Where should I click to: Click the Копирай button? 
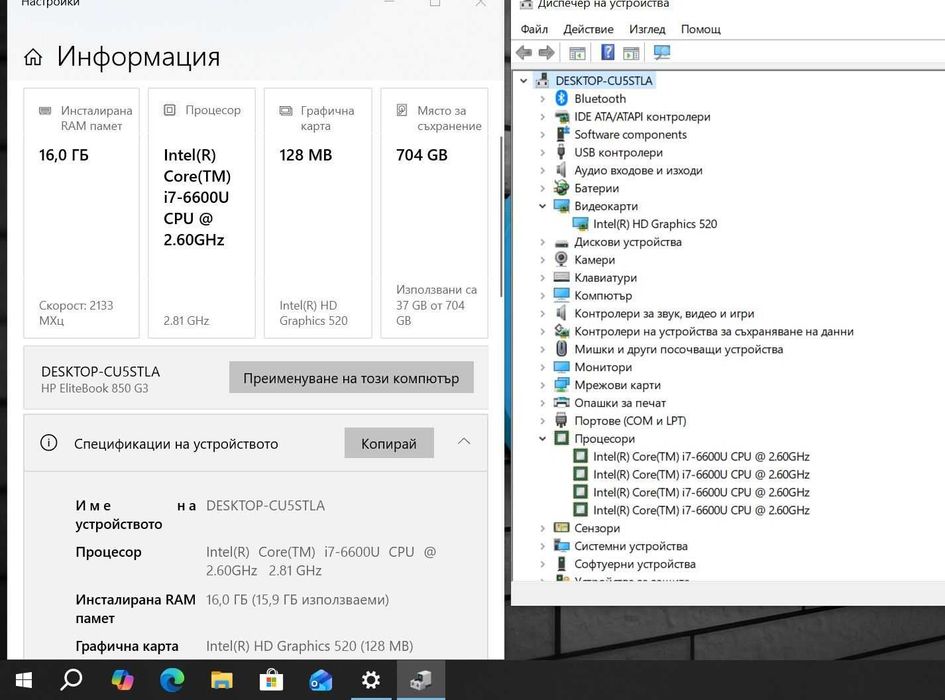tap(389, 443)
